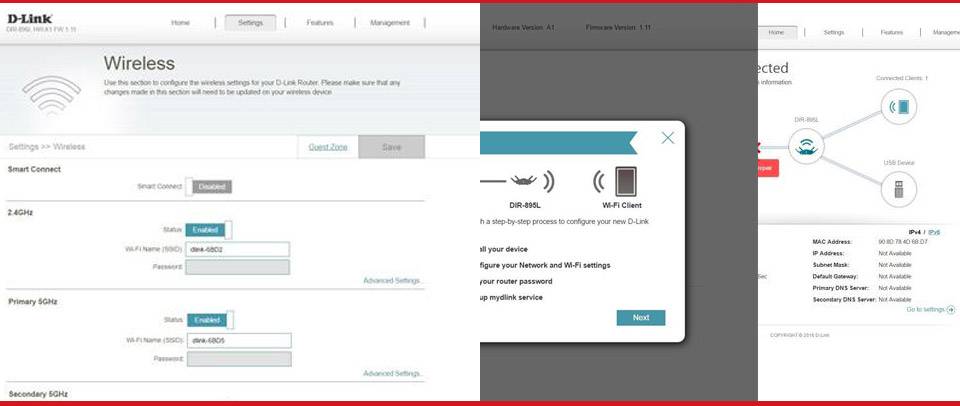Click the D-Link logo in Wireless page
The height and width of the screenshot is (406, 960).
[29, 19]
